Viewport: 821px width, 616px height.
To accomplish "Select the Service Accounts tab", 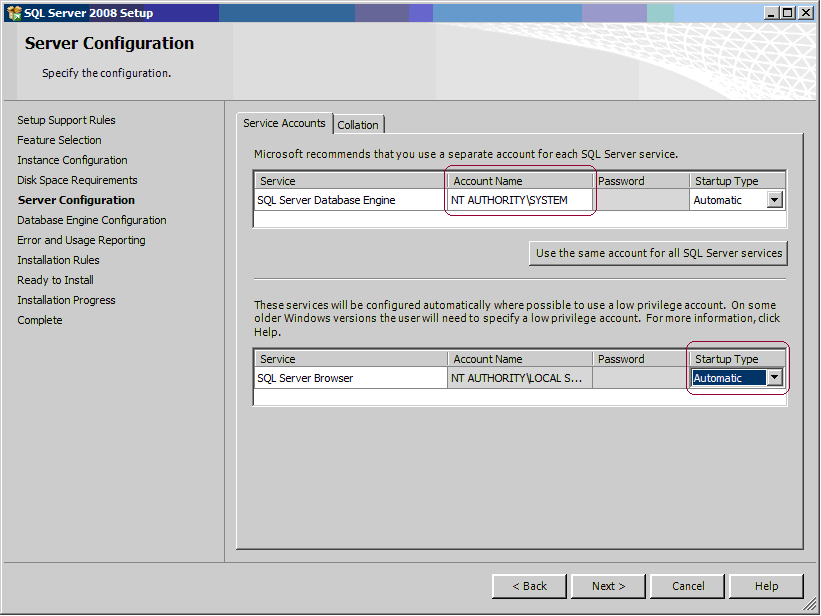I will pos(284,123).
